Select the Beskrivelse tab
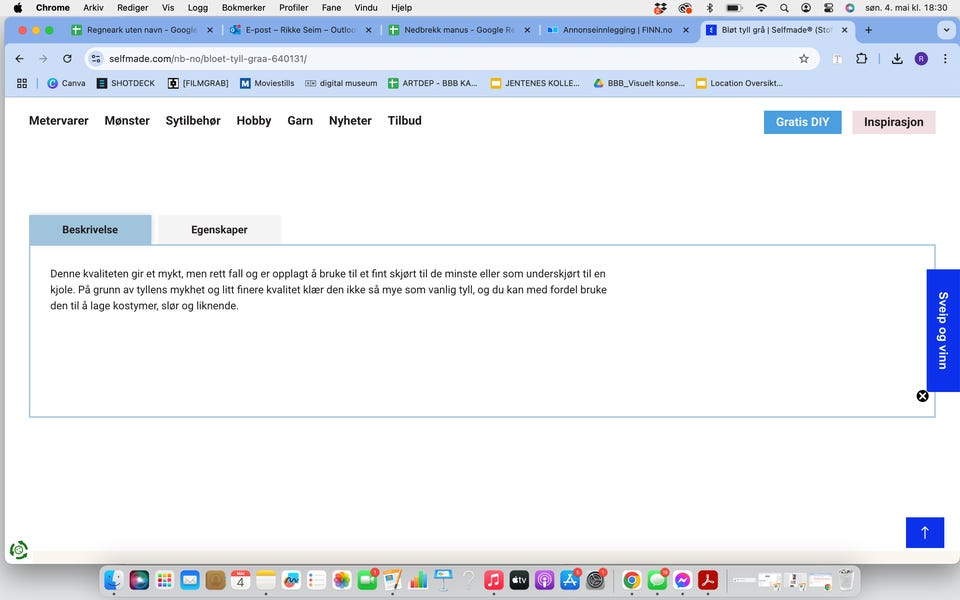The height and width of the screenshot is (600, 960). (x=90, y=230)
